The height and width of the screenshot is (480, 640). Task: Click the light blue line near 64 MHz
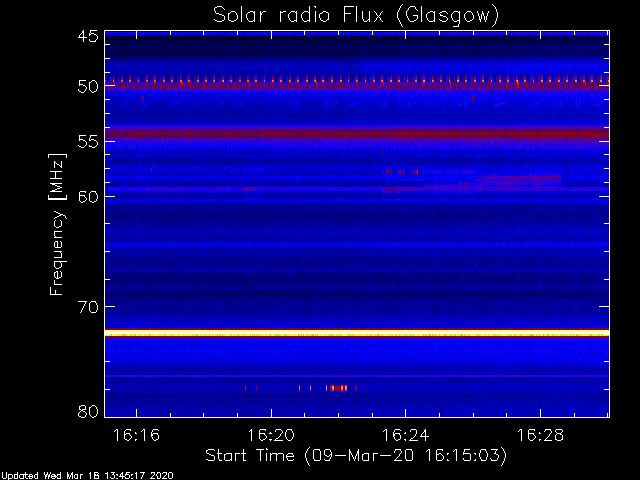coord(357,244)
